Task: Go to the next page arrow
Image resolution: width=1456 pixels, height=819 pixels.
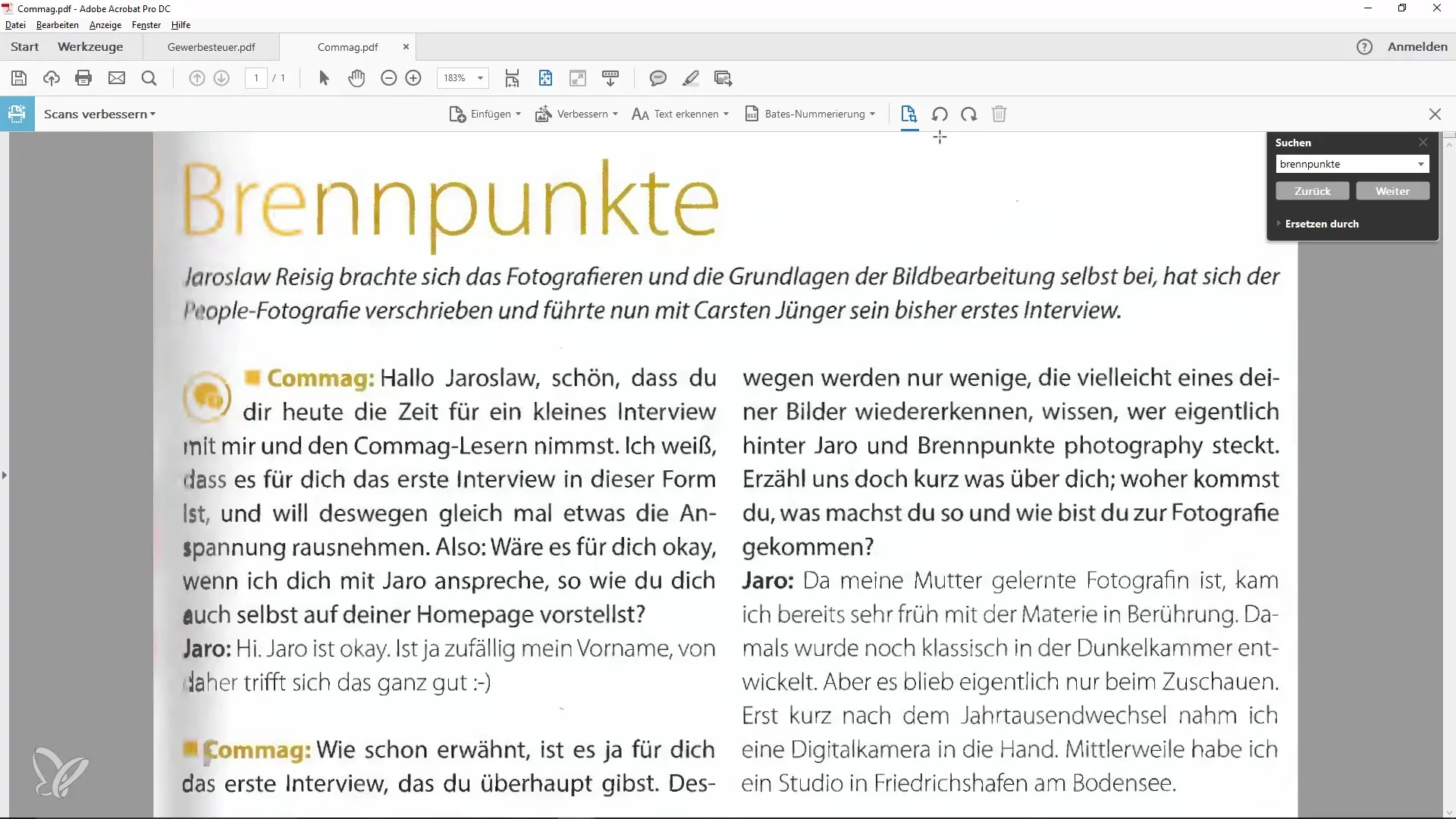Action: click(x=221, y=78)
